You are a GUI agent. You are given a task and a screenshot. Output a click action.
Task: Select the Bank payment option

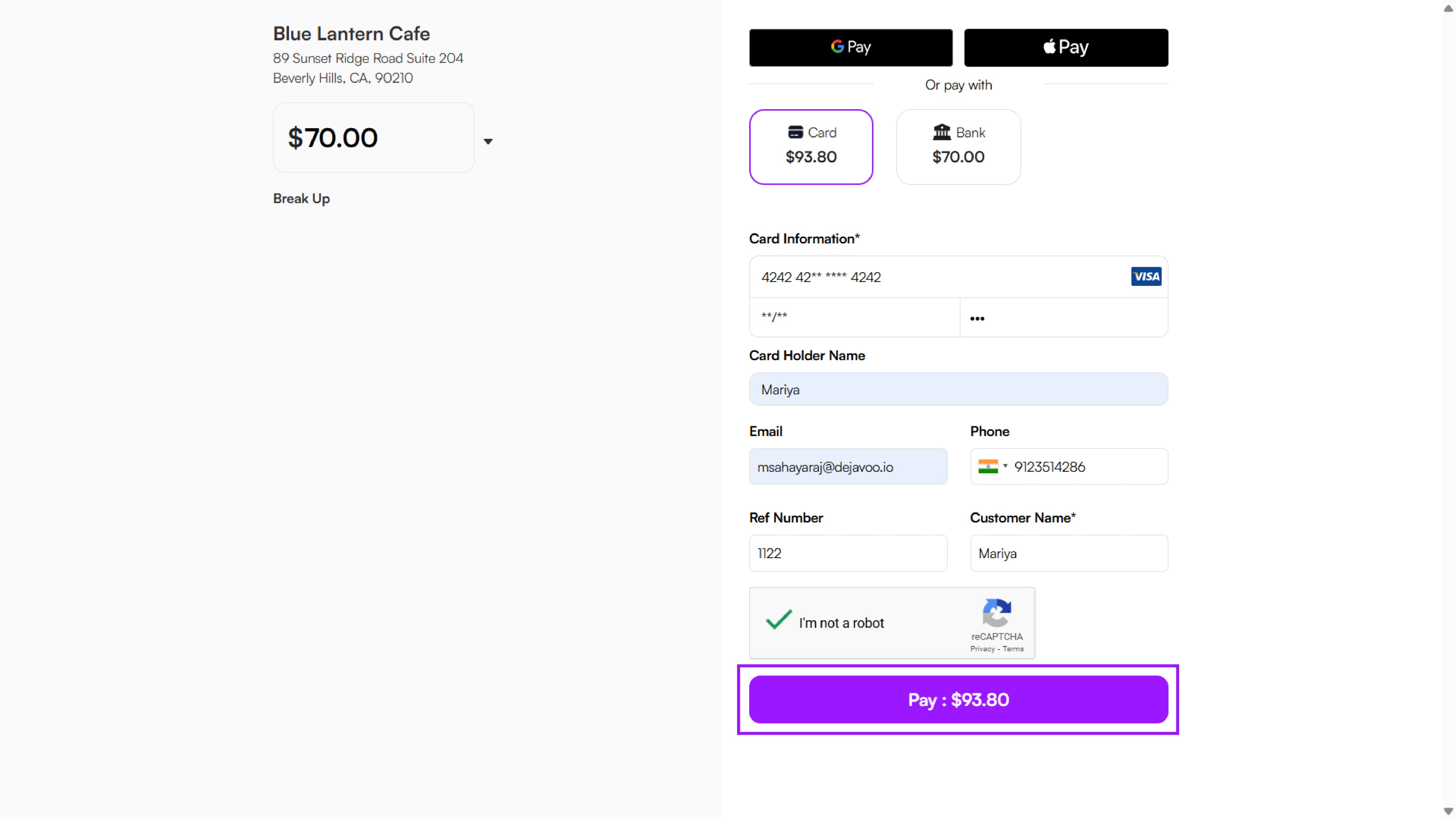click(958, 146)
